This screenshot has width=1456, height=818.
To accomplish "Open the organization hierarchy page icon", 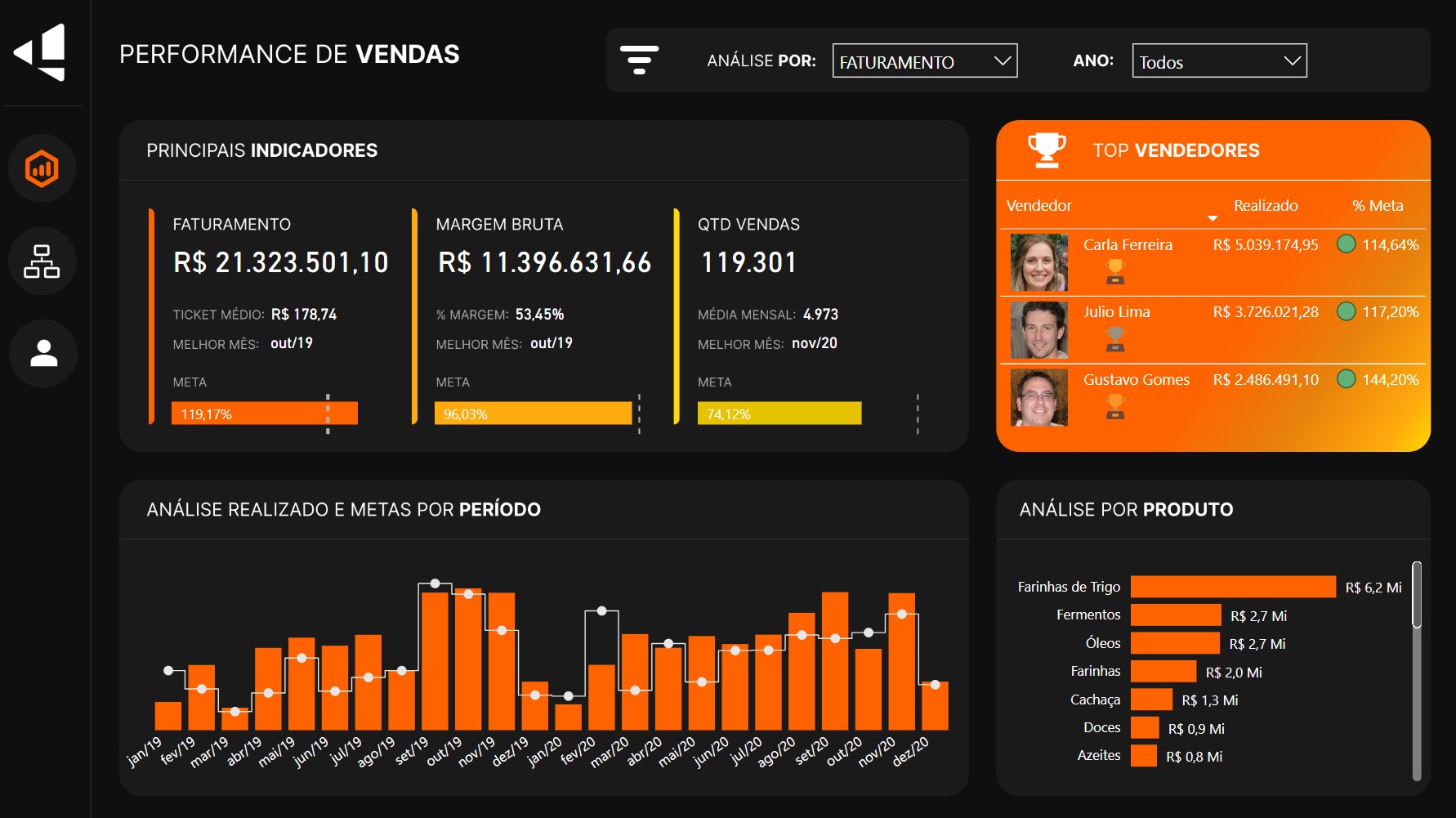I will click(42, 261).
